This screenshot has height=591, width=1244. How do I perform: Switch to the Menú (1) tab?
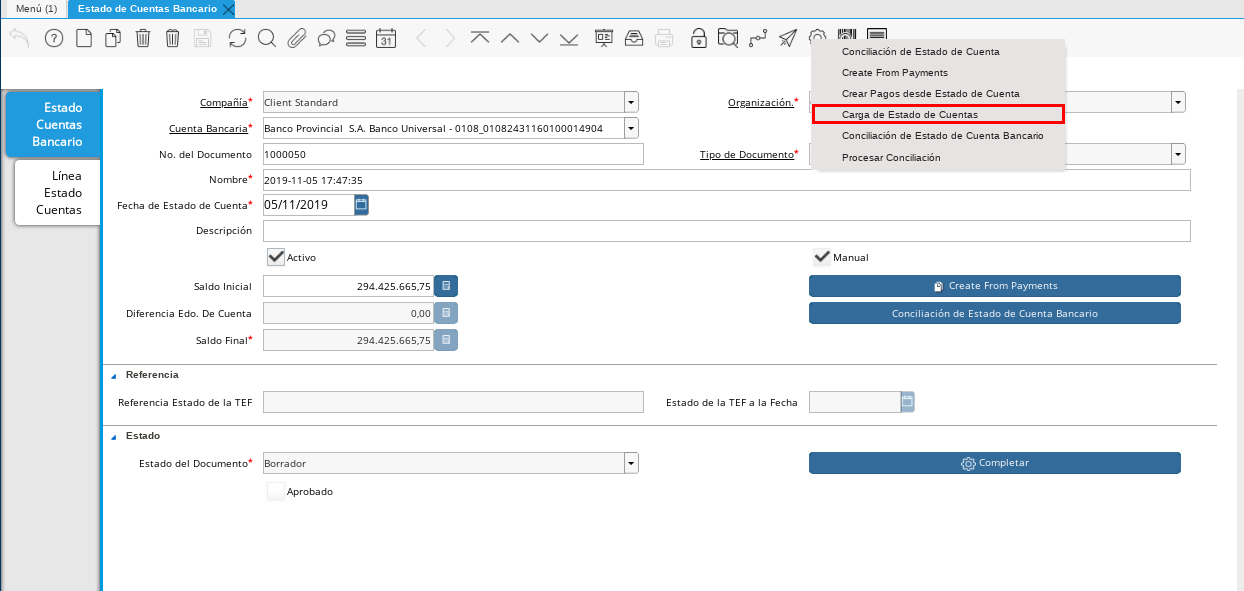tap(36, 8)
